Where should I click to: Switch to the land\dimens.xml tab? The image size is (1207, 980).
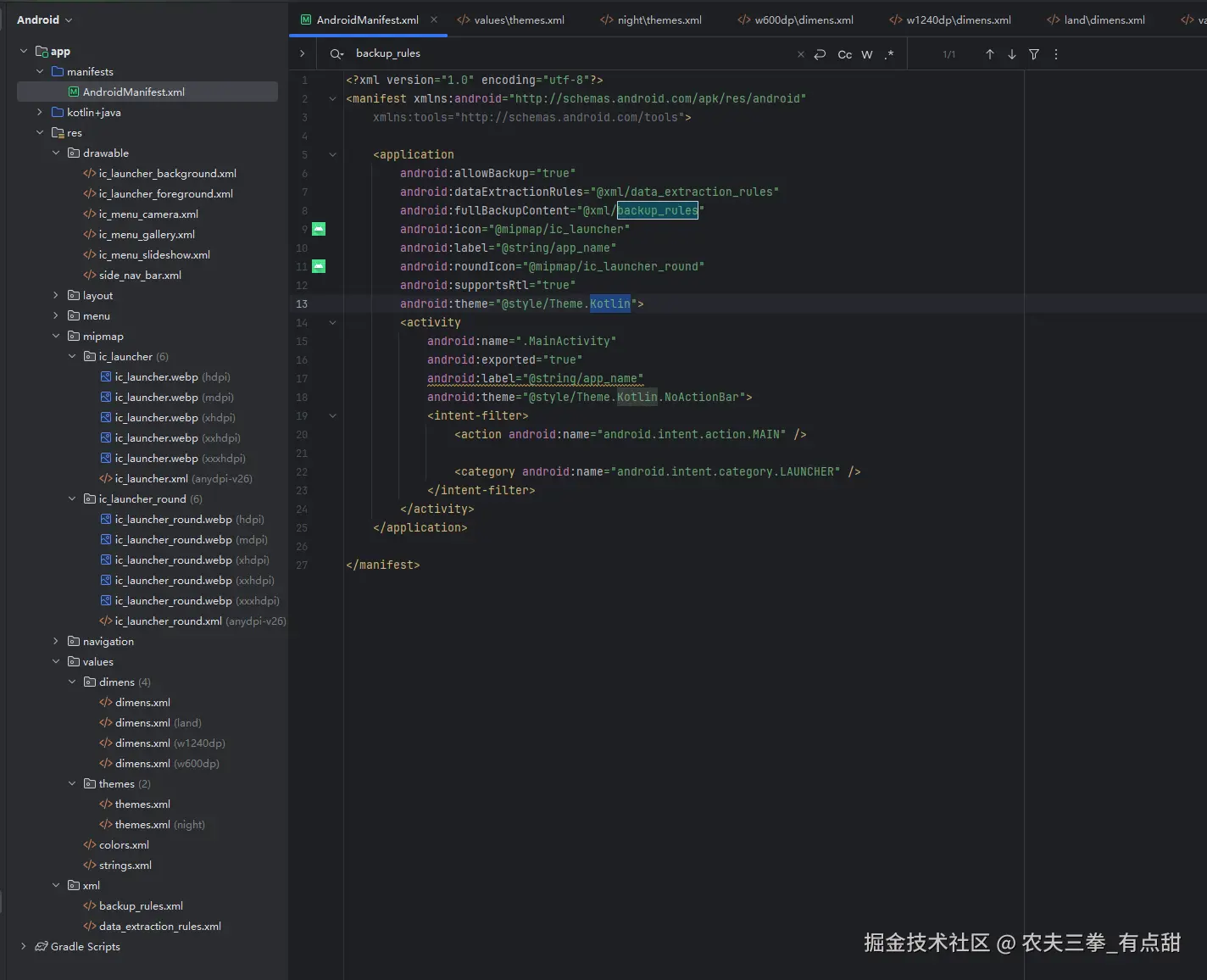click(x=1104, y=19)
